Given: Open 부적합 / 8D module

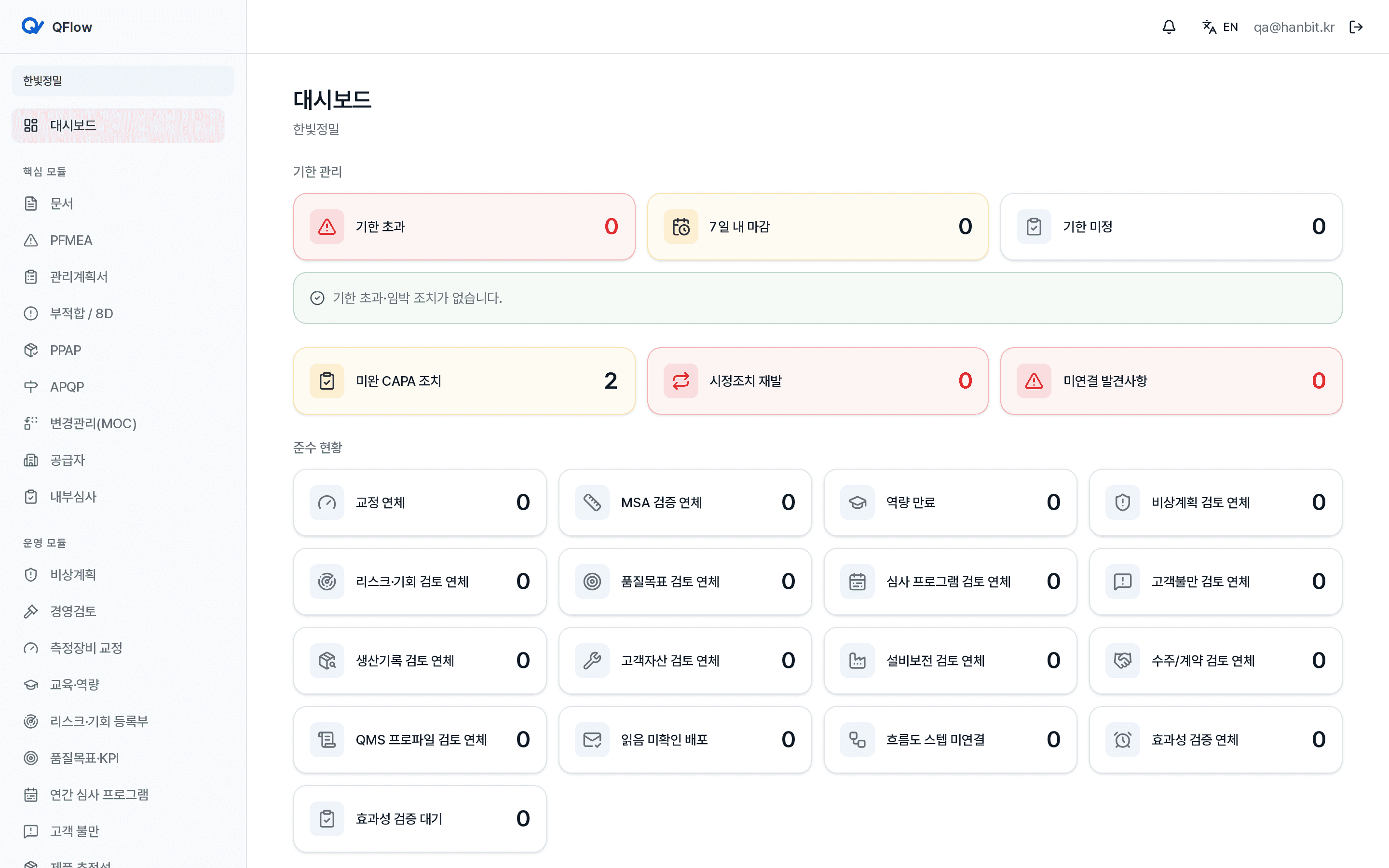Looking at the screenshot, I should pyautogui.click(x=118, y=313).
